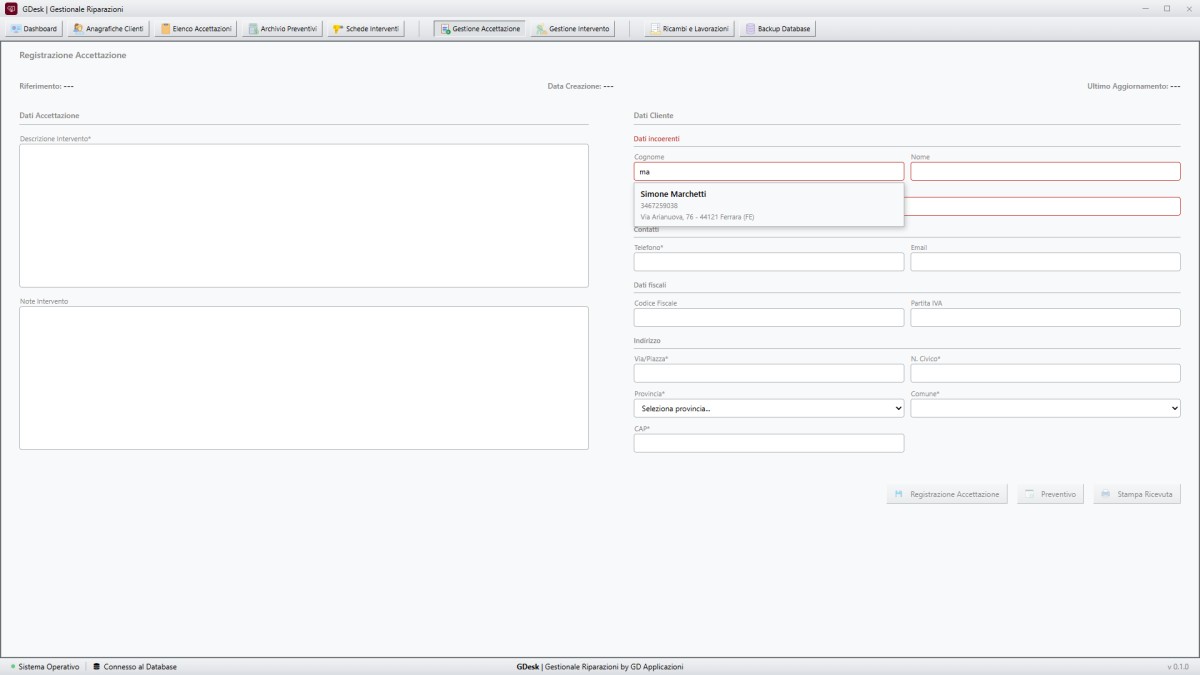Expand the Provincia dropdown
1200x675 pixels.
click(x=769, y=408)
